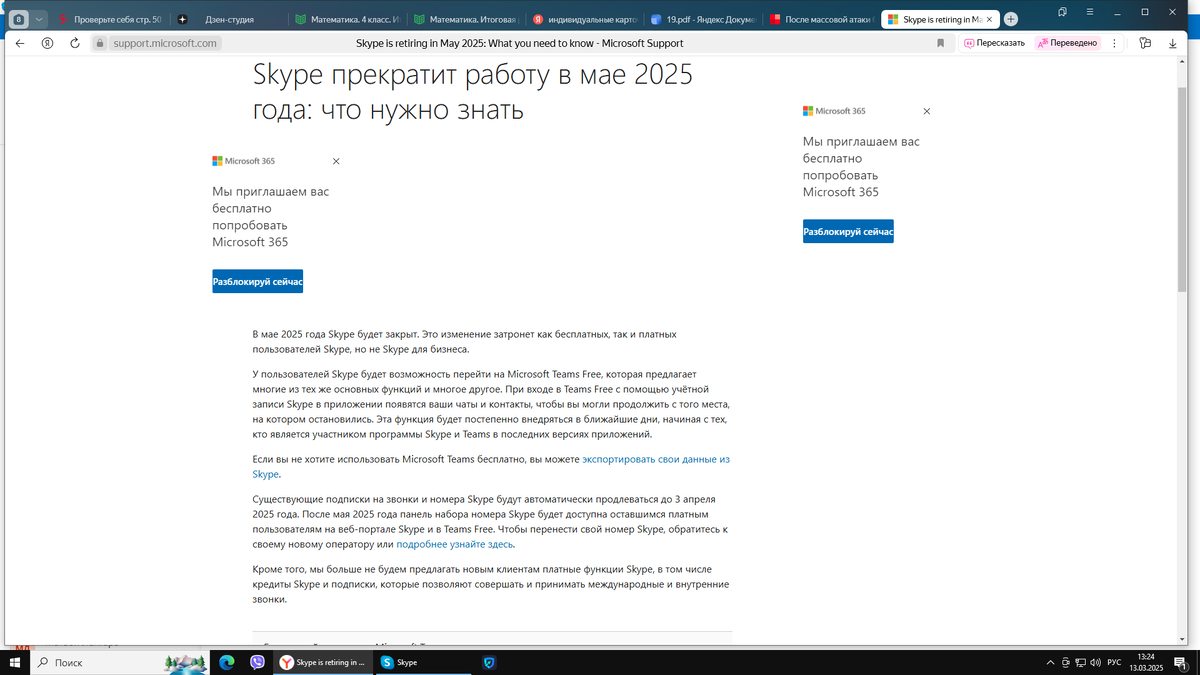Switch to '19.pdf - Яндекс Докумен' tab

pos(701,19)
